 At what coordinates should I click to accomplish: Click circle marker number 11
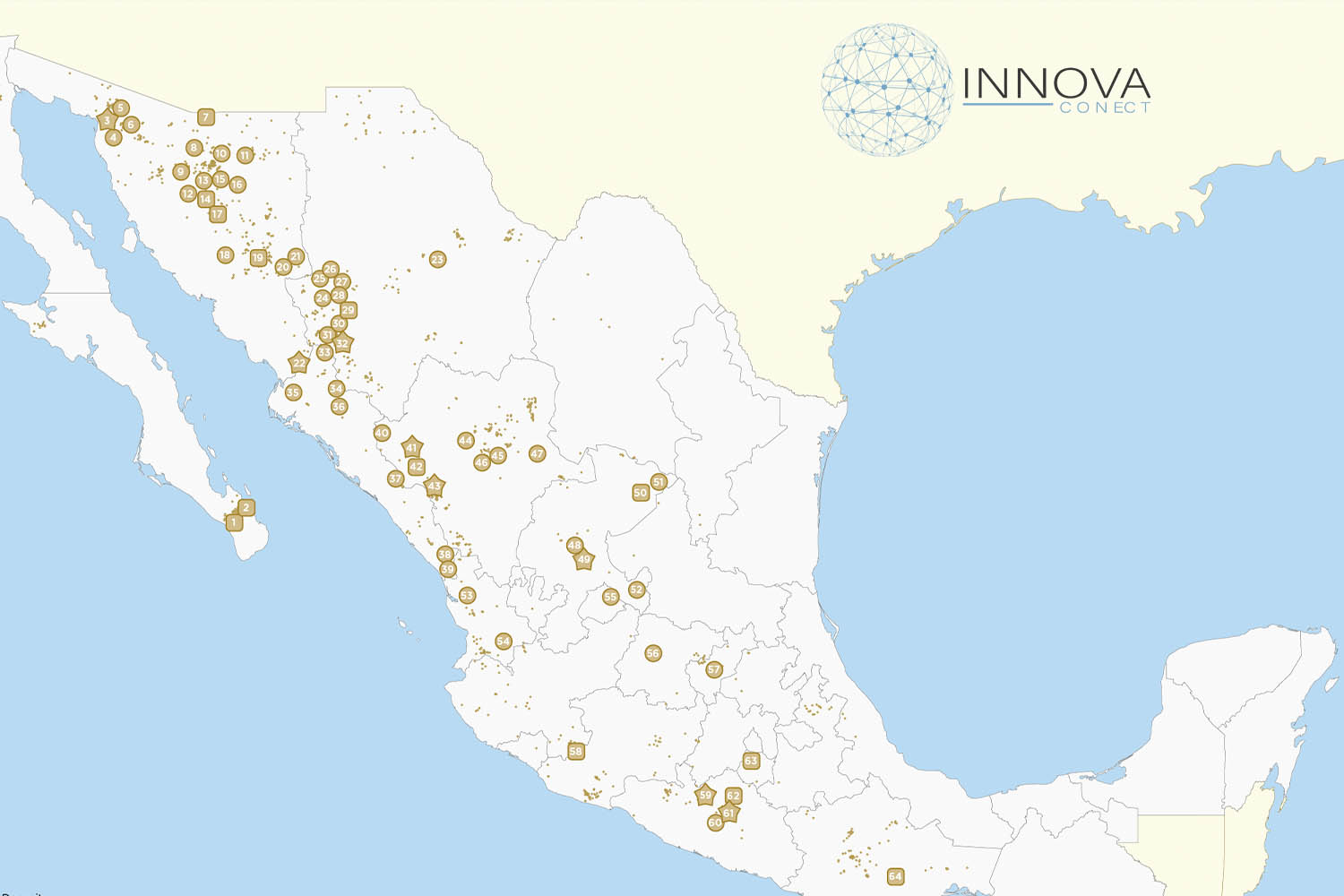[245, 155]
